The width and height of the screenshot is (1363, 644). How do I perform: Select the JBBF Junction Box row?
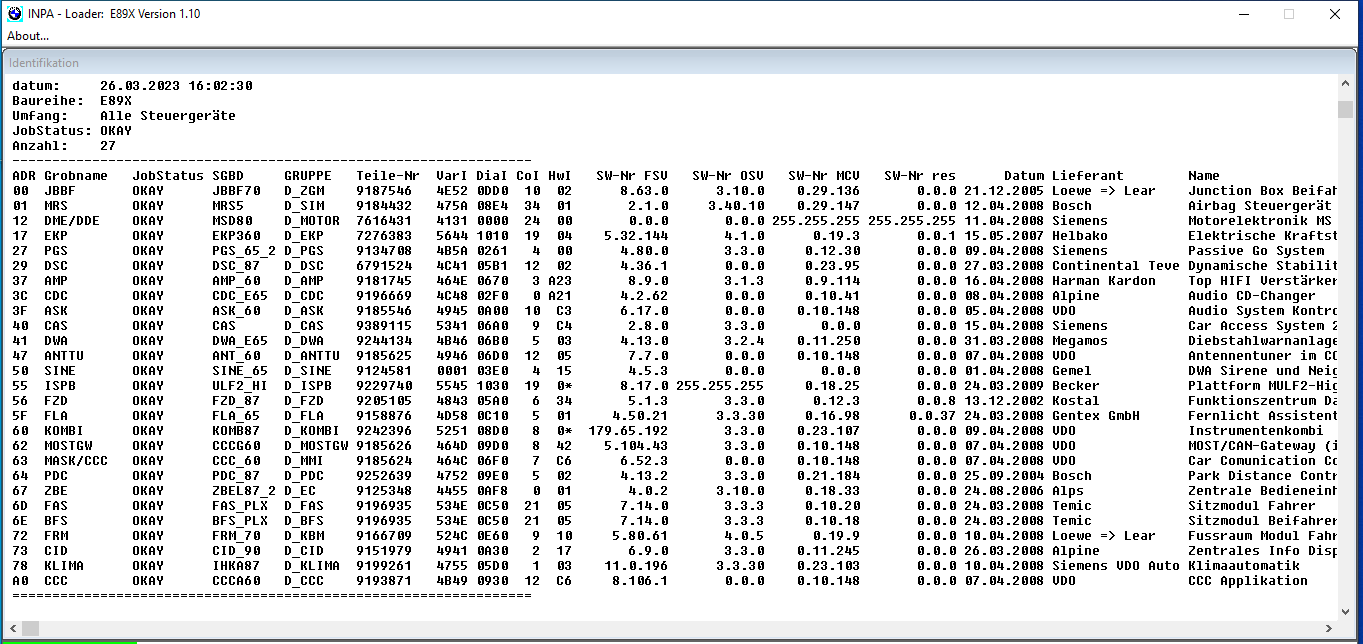pos(60,191)
